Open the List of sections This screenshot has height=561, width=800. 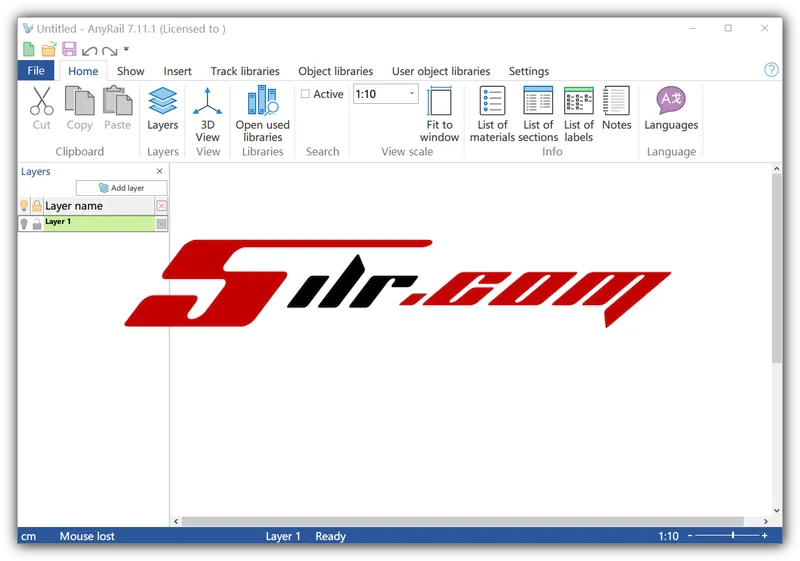coord(538,115)
